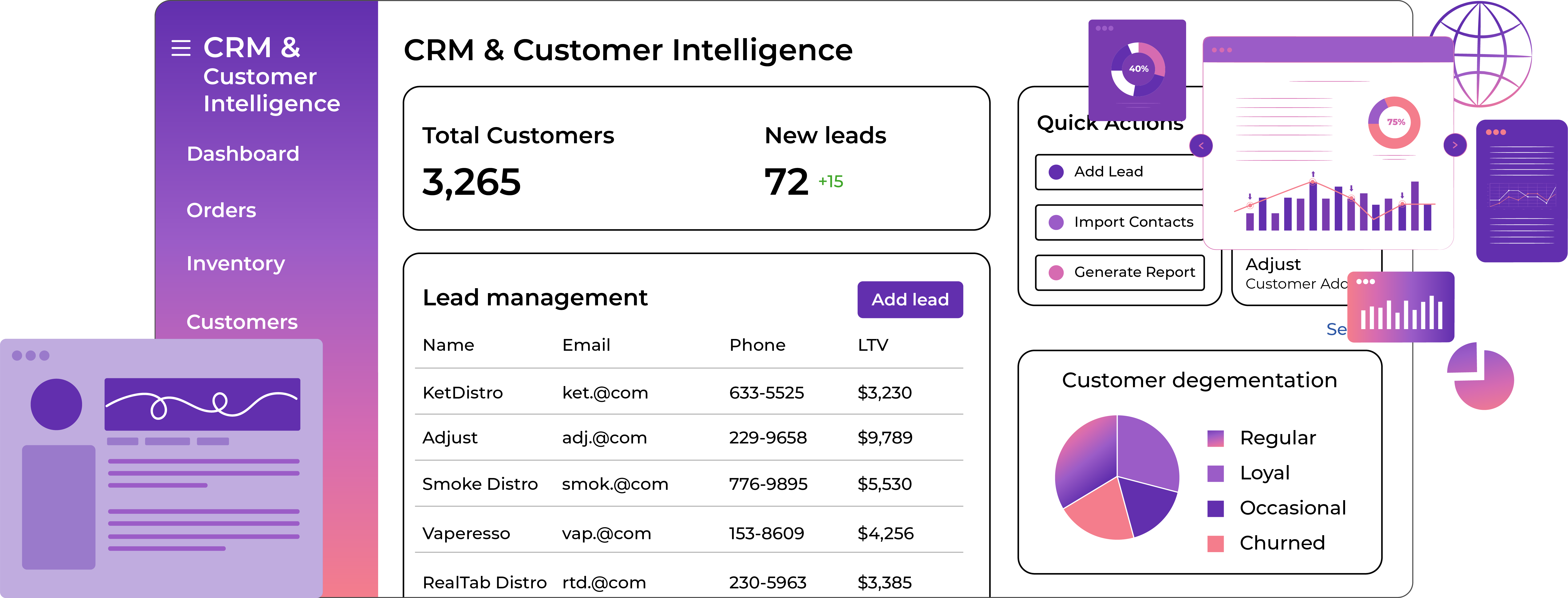Click the Generate Report button
Image resolution: width=1568 pixels, height=598 pixels.
tap(1120, 273)
